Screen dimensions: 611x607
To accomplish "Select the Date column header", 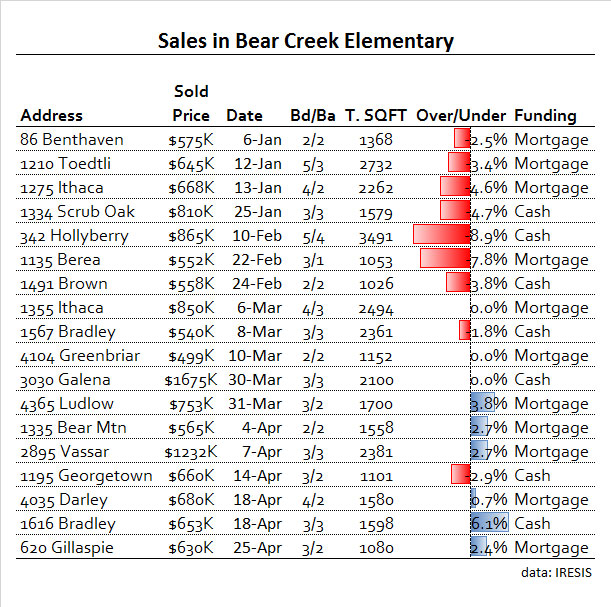I will coord(244,115).
